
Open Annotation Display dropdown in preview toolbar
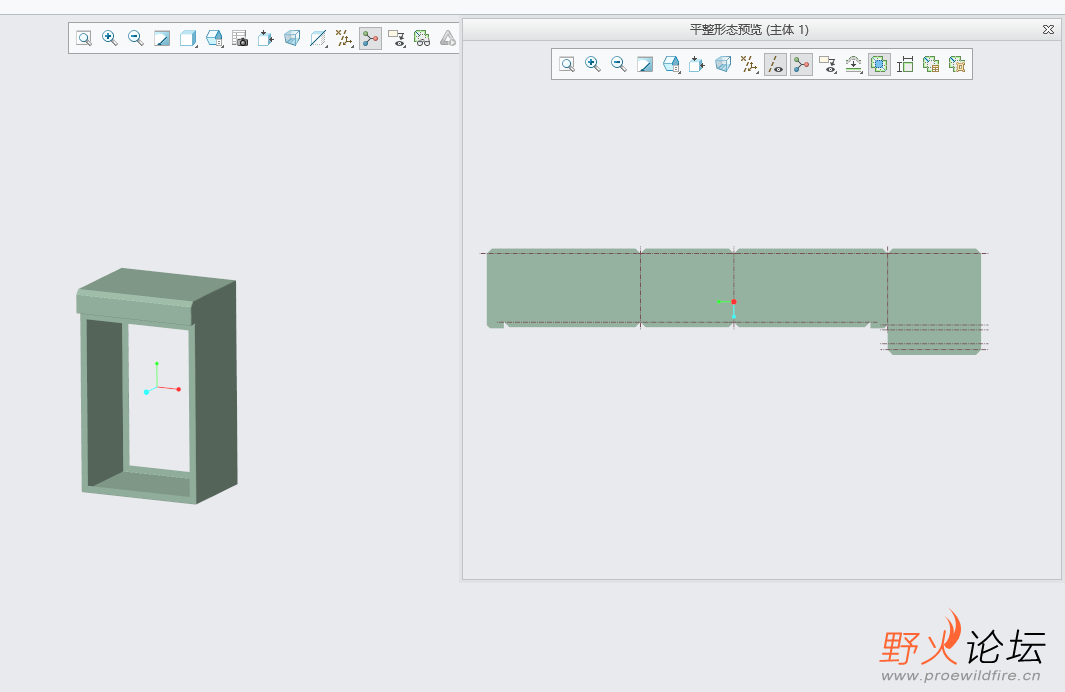(827, 64)
